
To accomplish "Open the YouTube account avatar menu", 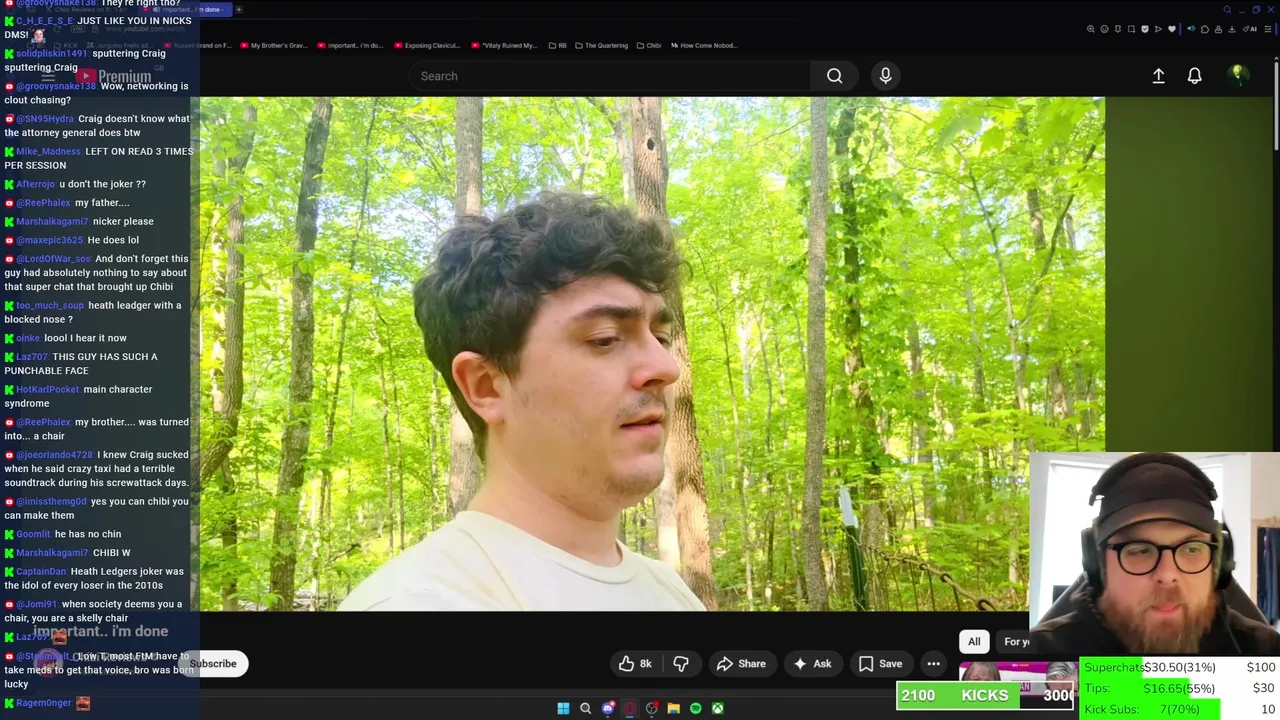I will coord(1237,75).
